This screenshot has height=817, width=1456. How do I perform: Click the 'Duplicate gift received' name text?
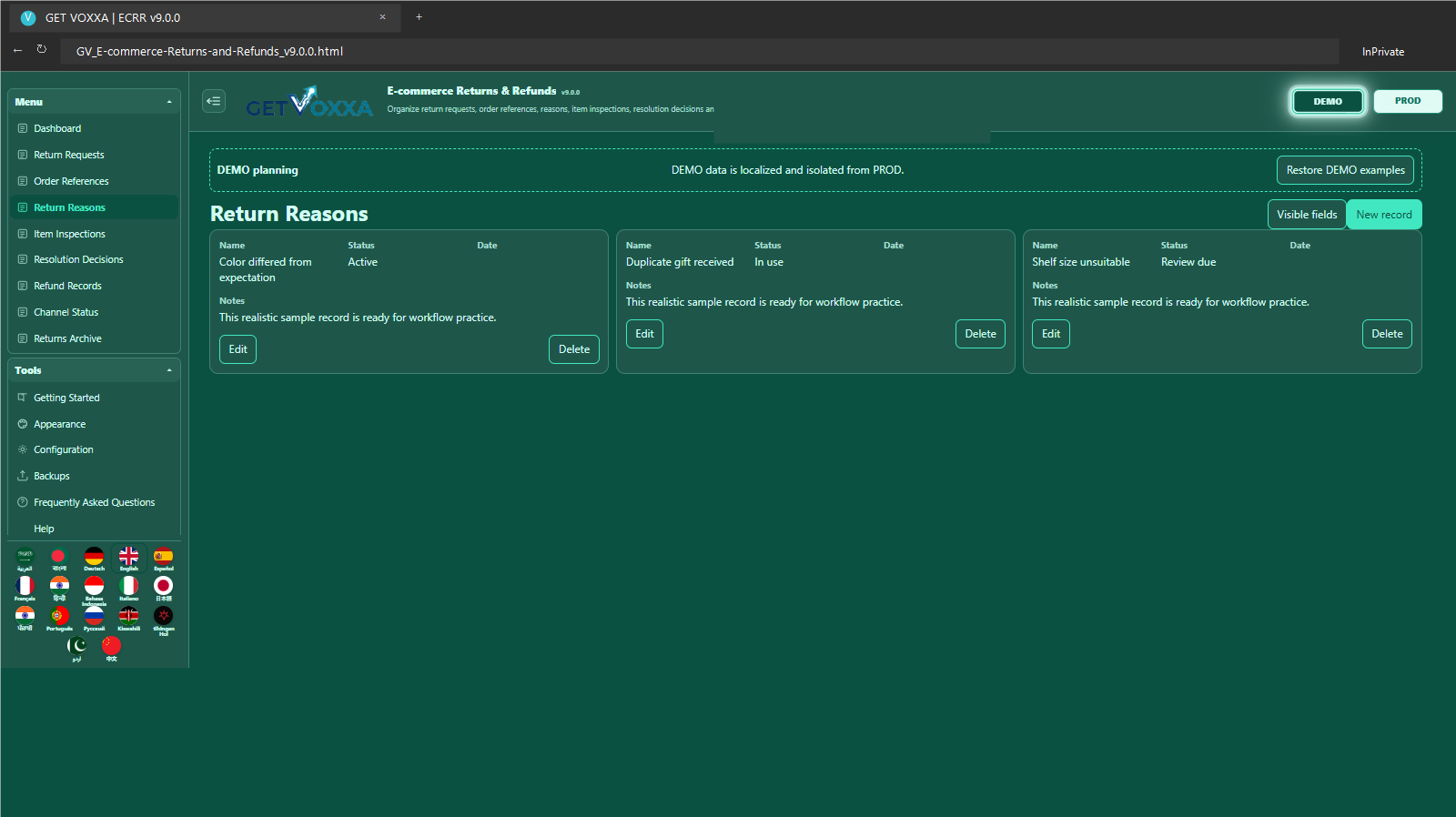(680, 262)
